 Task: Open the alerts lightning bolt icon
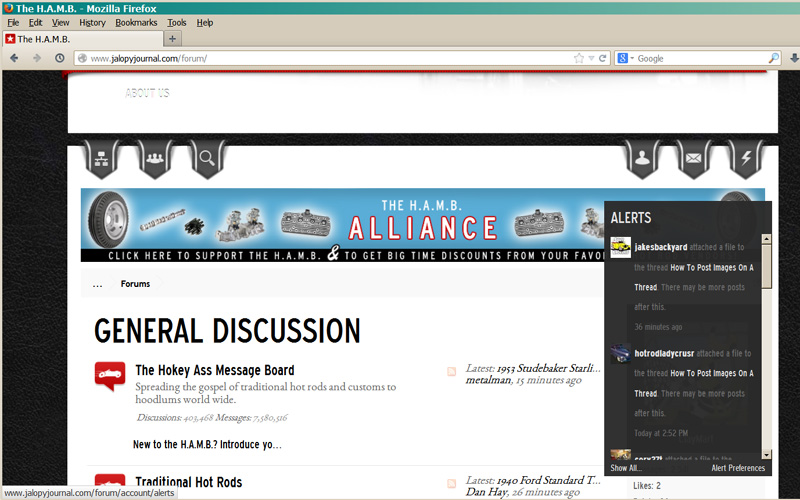(745, 159)
